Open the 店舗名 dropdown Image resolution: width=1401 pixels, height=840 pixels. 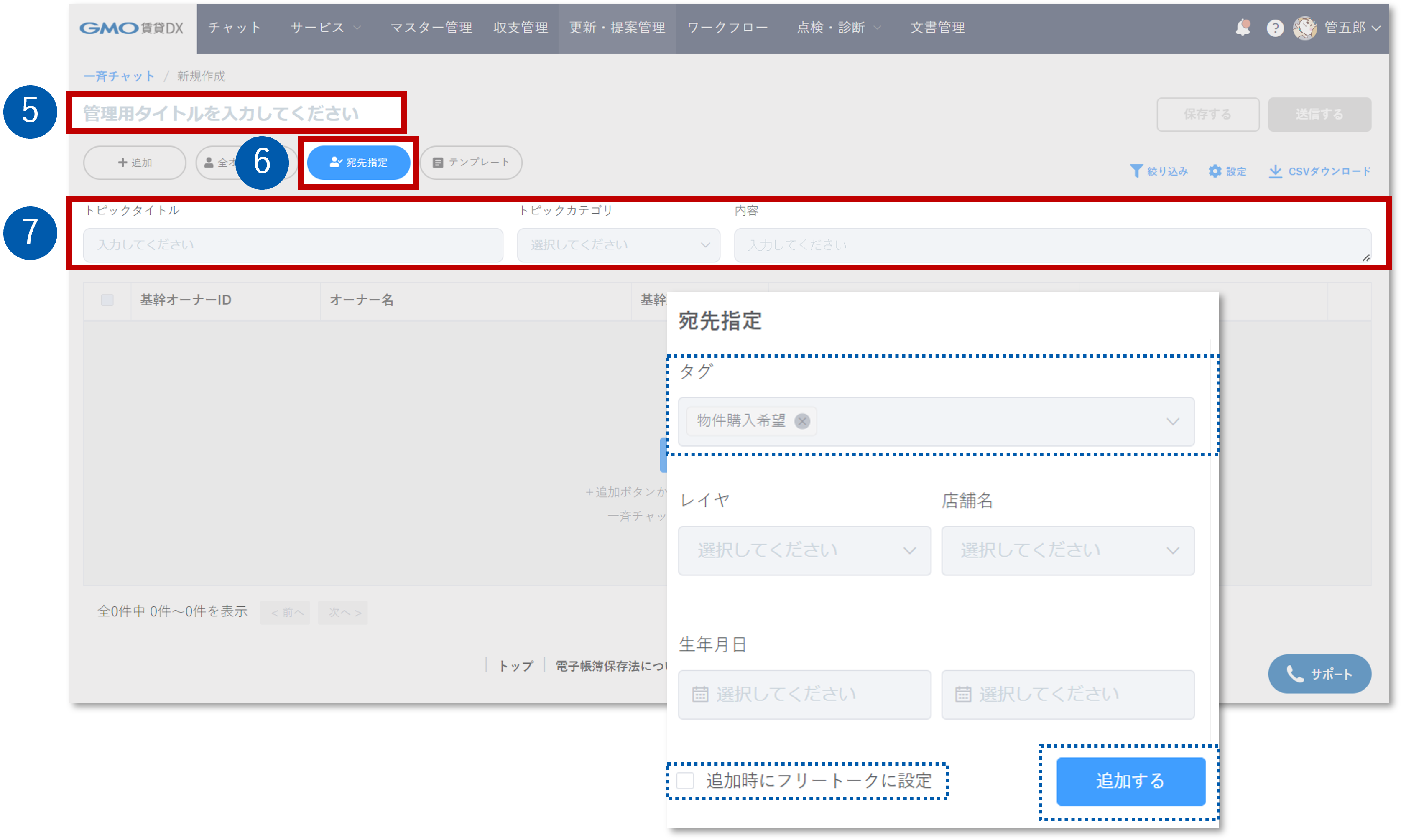1067,551
